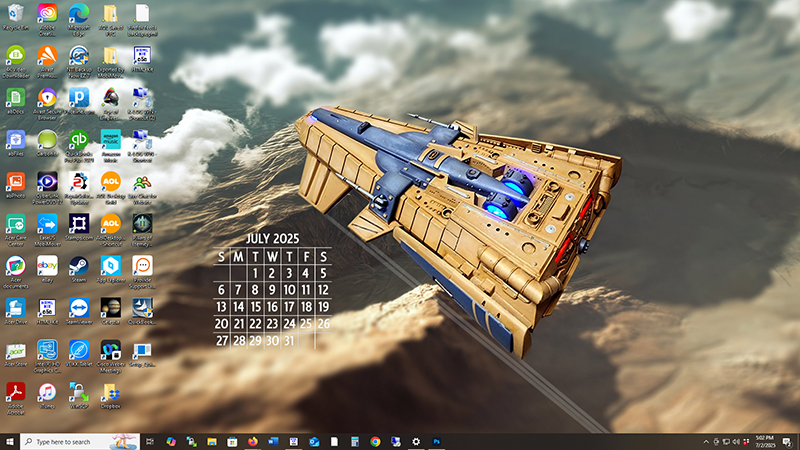Open Calculator from the taskbar
This screenshot has height=450, width=800.
(x=355, y=442)
